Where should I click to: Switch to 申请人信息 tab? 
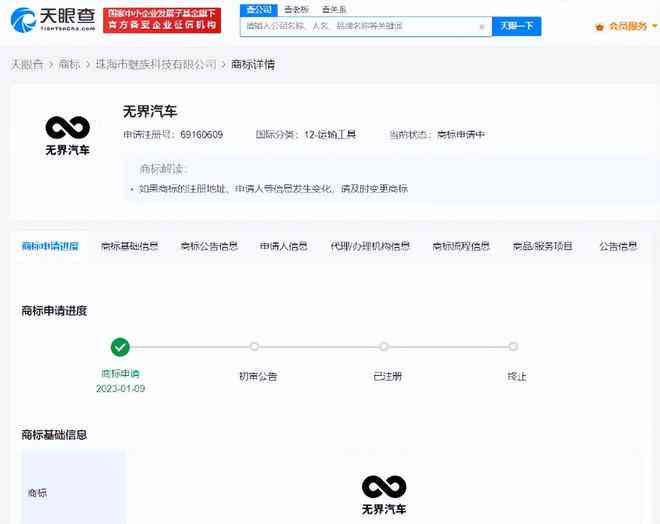(284, 246)
